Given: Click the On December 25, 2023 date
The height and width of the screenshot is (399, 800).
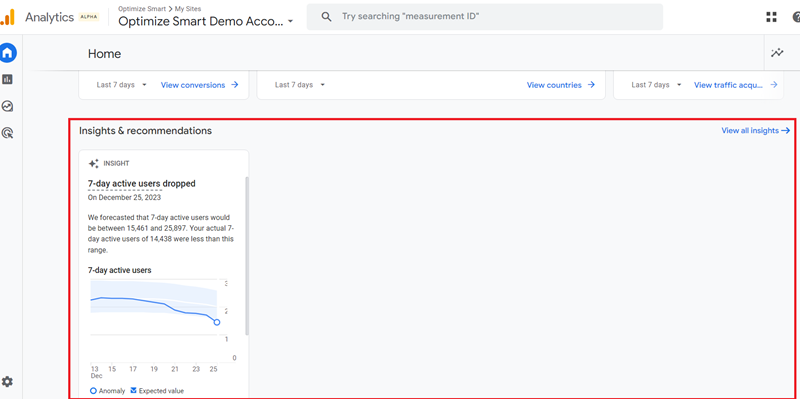Looking at the screenshot, I should click(x=124, y=197).
